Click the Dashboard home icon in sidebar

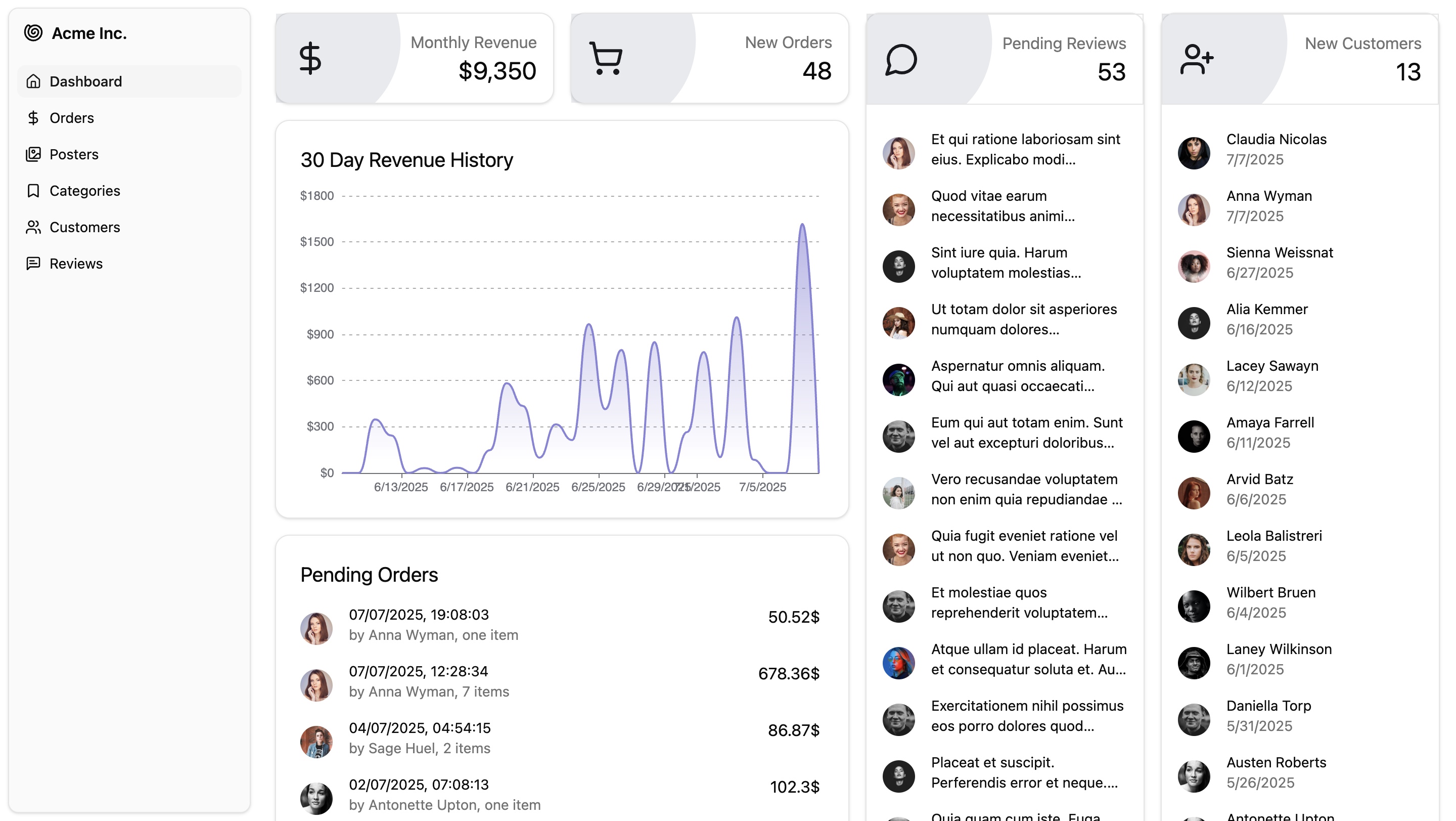[33, 81]
